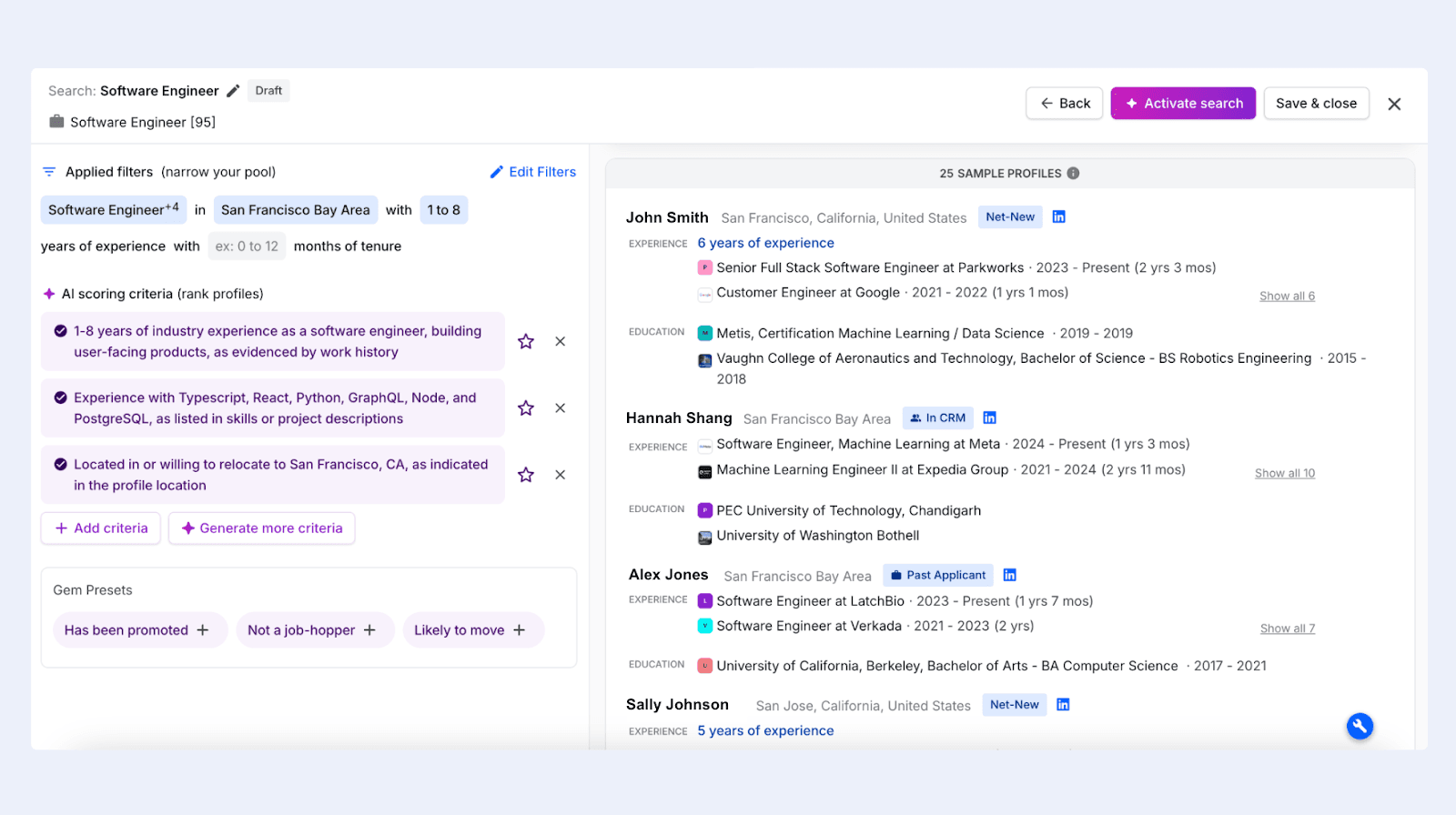Viewport: 1456px width, 815px height.
Task: Click Alex Jones's Past Applicant badge
Action: click(938, 575)
